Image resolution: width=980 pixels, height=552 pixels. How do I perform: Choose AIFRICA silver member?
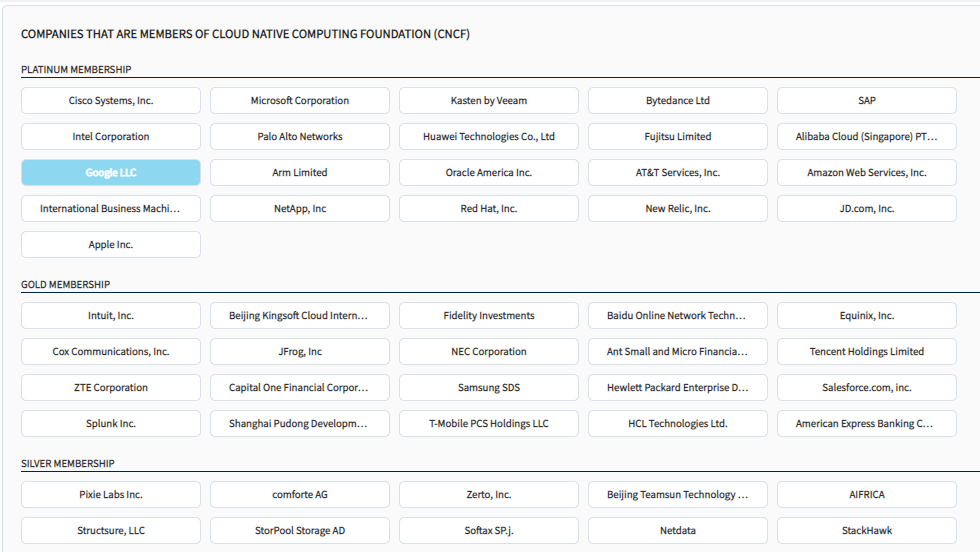[x=867, y=494]
